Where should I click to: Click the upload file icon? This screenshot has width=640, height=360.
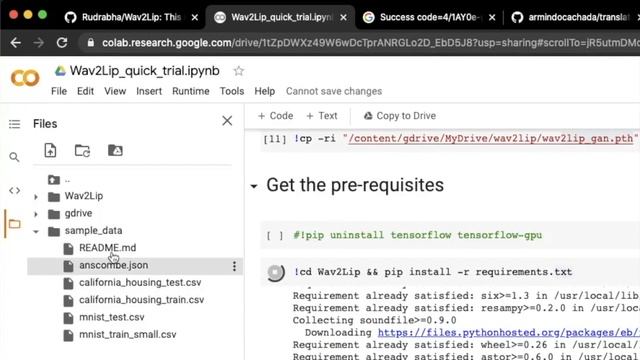click(x=50, y=151)
